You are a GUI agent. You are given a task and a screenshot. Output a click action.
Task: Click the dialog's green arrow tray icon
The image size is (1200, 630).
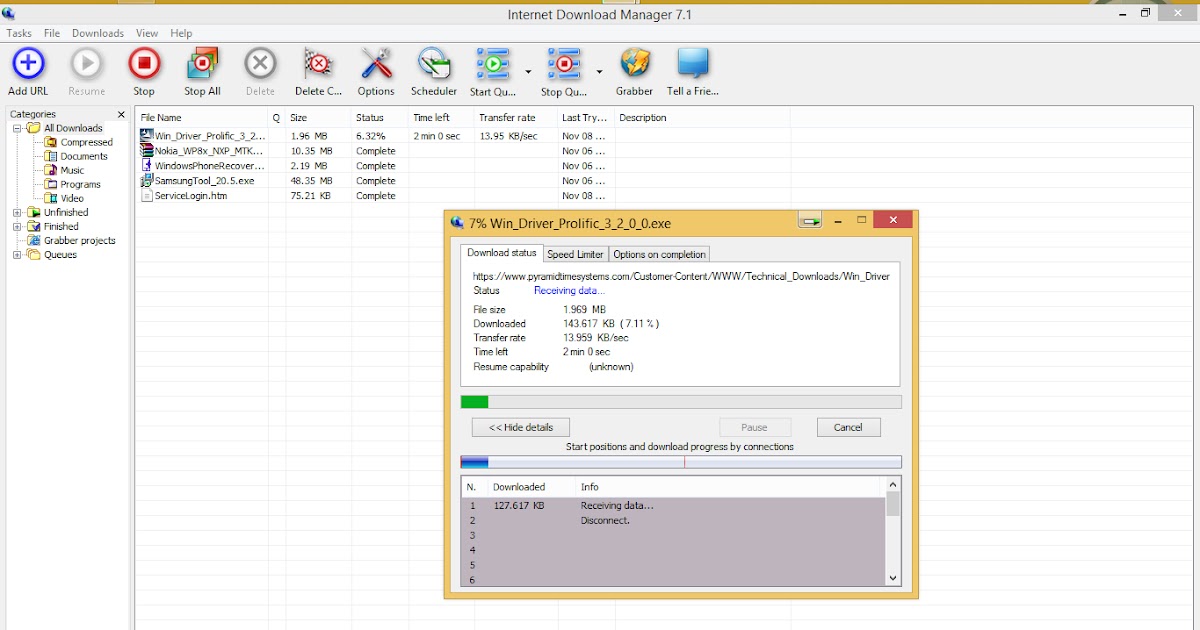(810, 221)
